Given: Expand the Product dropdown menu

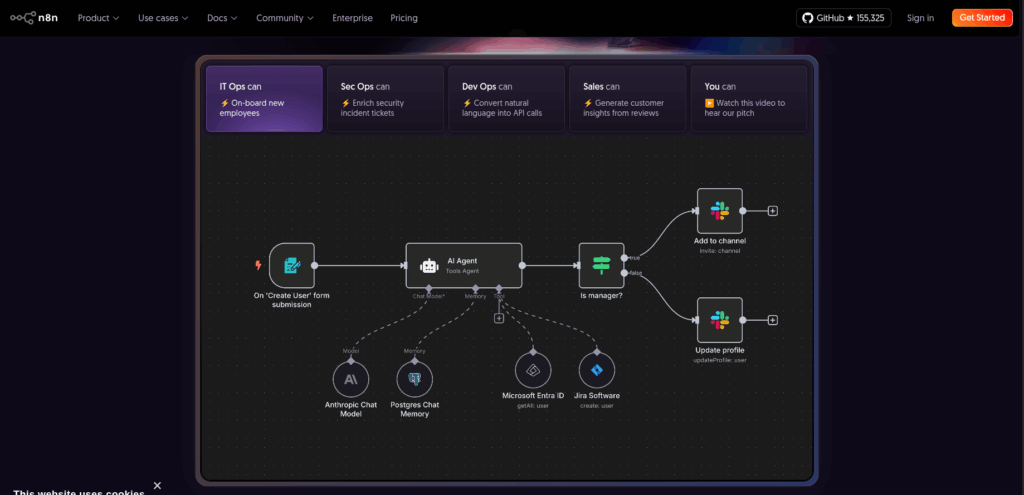Looking at the screenshot, I should click(x=98, y=18).
